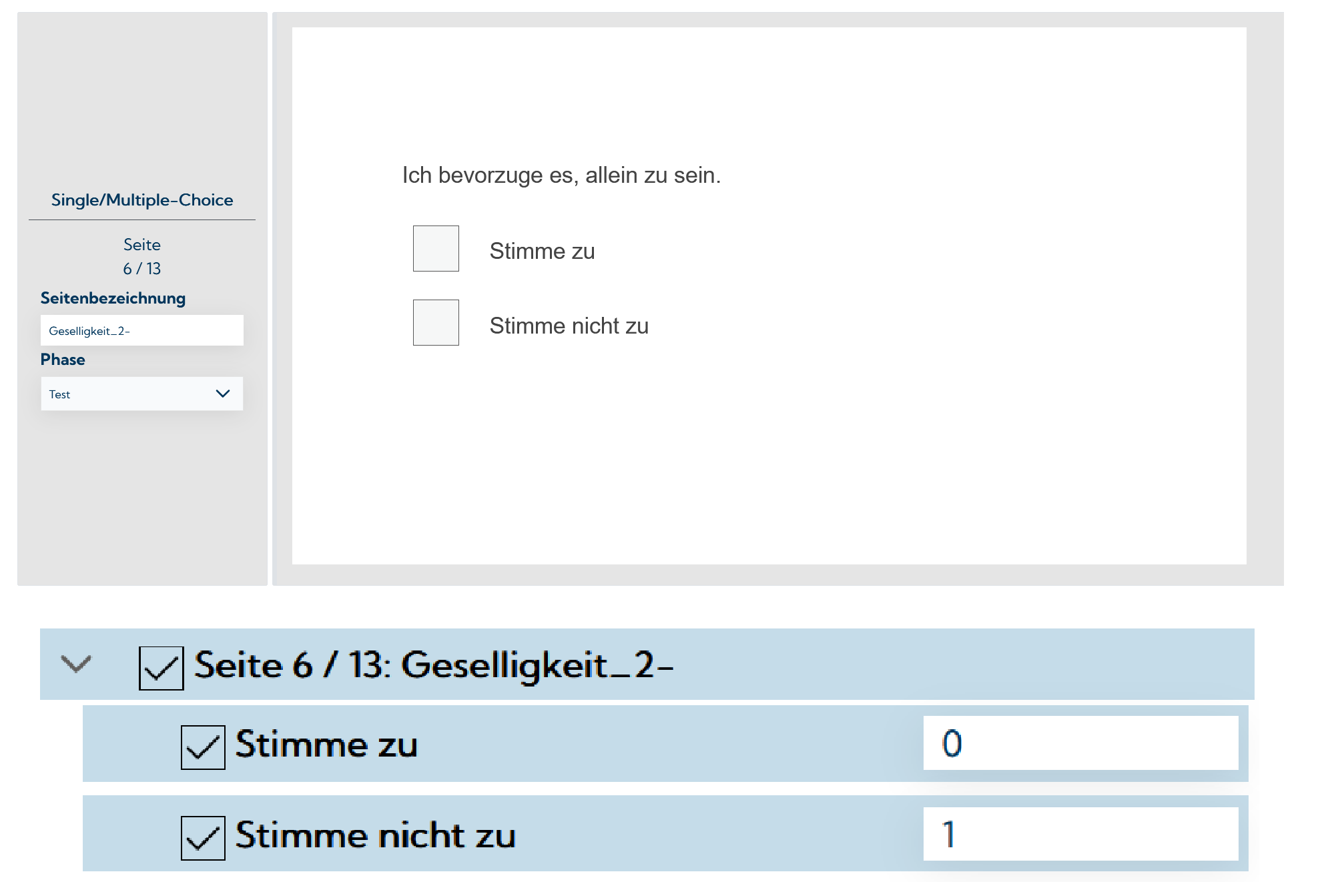
Task: Click the Phase label above the dropdown
Action: click(63, 359)
